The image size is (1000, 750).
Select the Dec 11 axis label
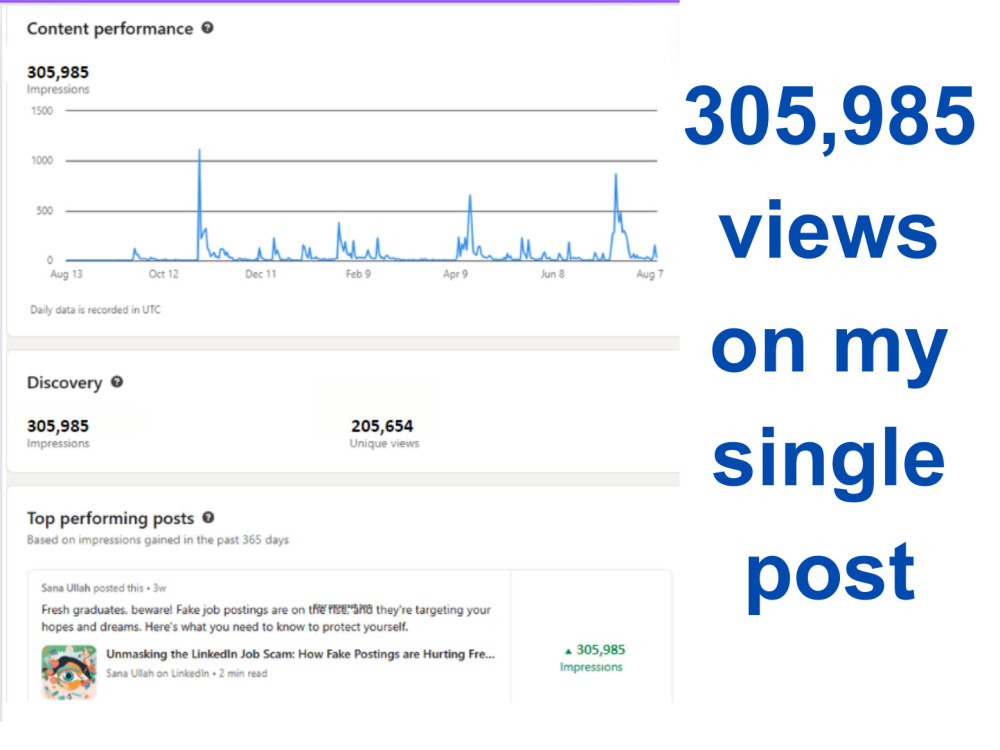(x=261, y=274)
